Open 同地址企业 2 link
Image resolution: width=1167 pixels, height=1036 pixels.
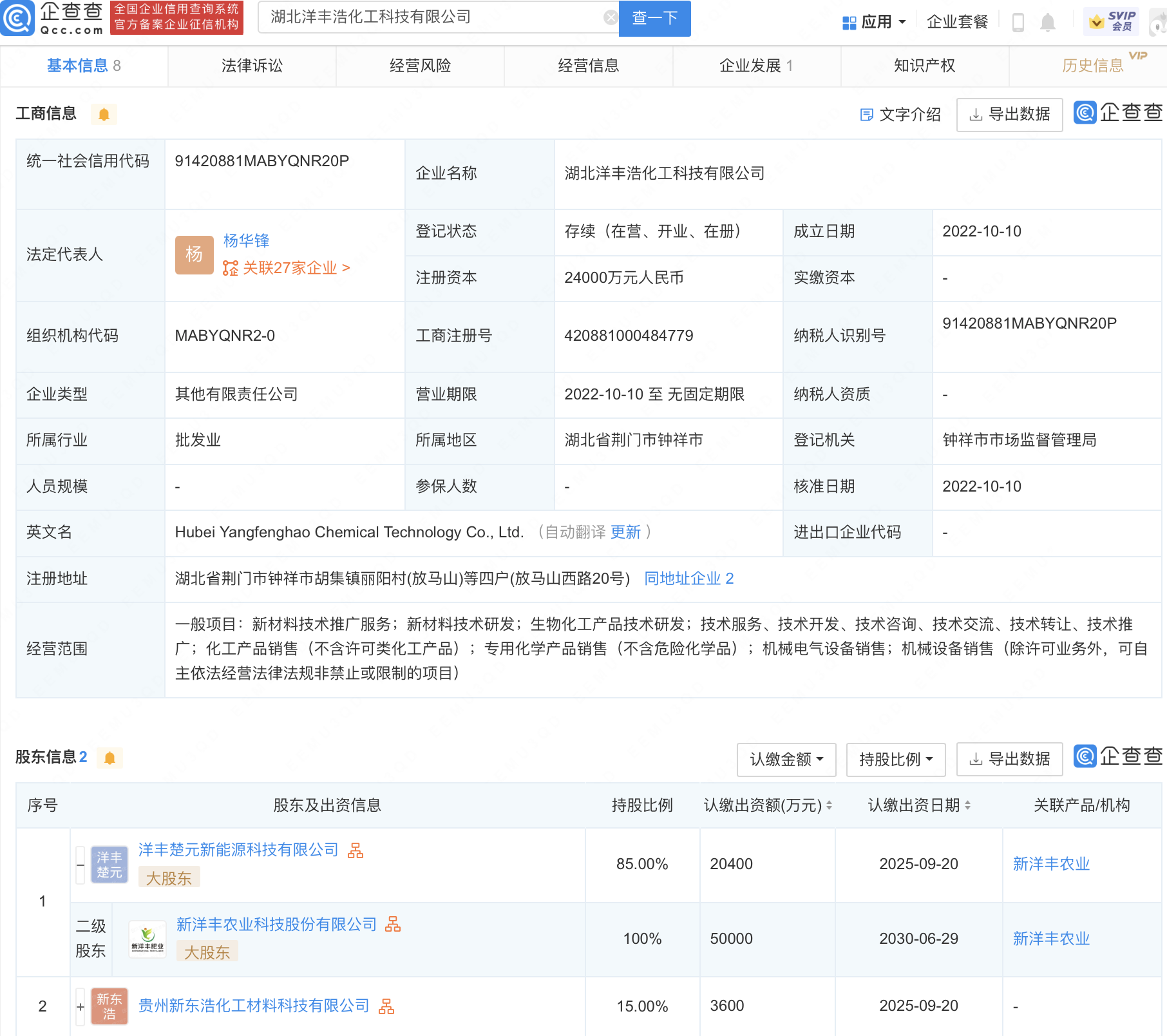click(688, 579)
